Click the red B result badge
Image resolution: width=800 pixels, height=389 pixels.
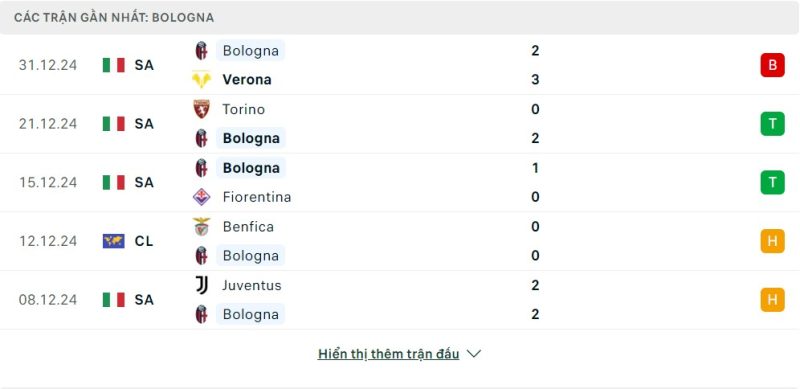pos(772,65)
